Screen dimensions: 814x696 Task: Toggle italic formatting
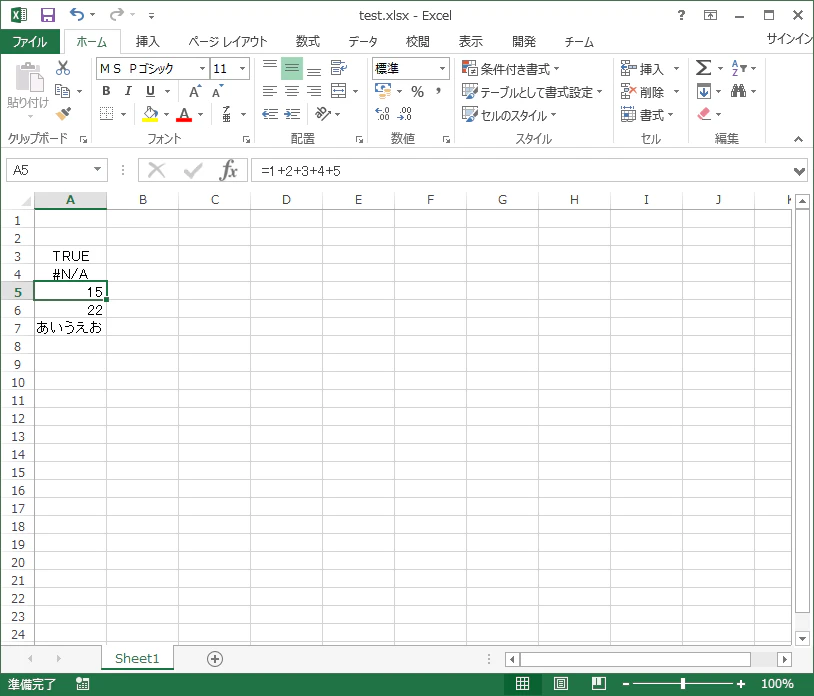click(128, 91)
